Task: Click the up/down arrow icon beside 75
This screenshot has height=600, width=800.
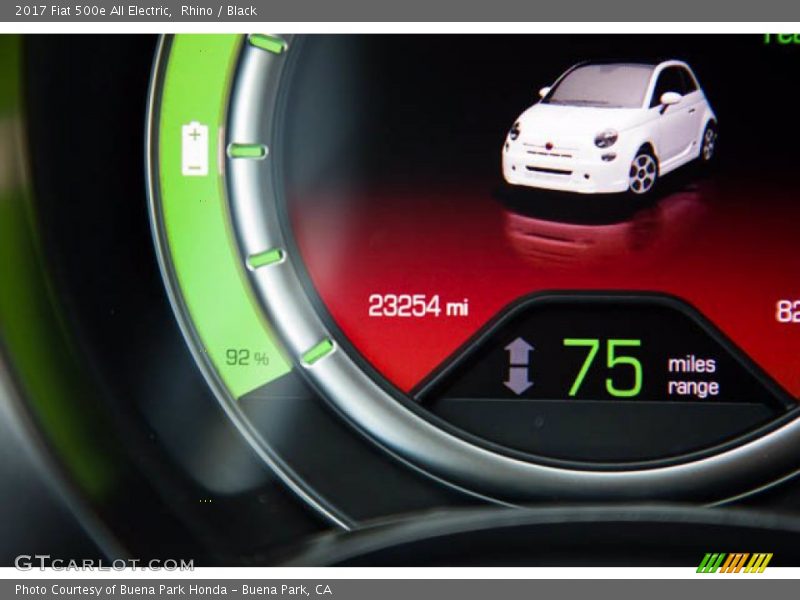Action: [x=518, y=366]
